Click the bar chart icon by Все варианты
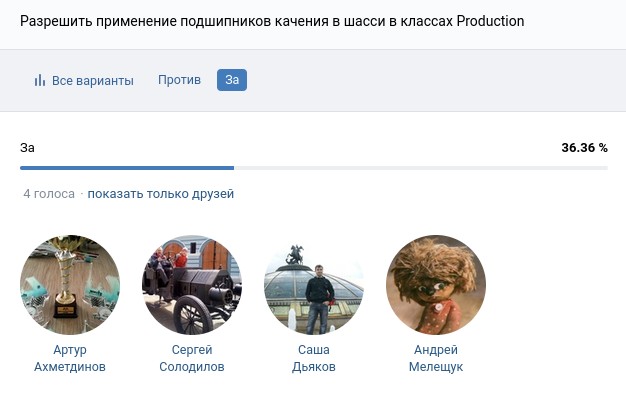 point(40,80)
